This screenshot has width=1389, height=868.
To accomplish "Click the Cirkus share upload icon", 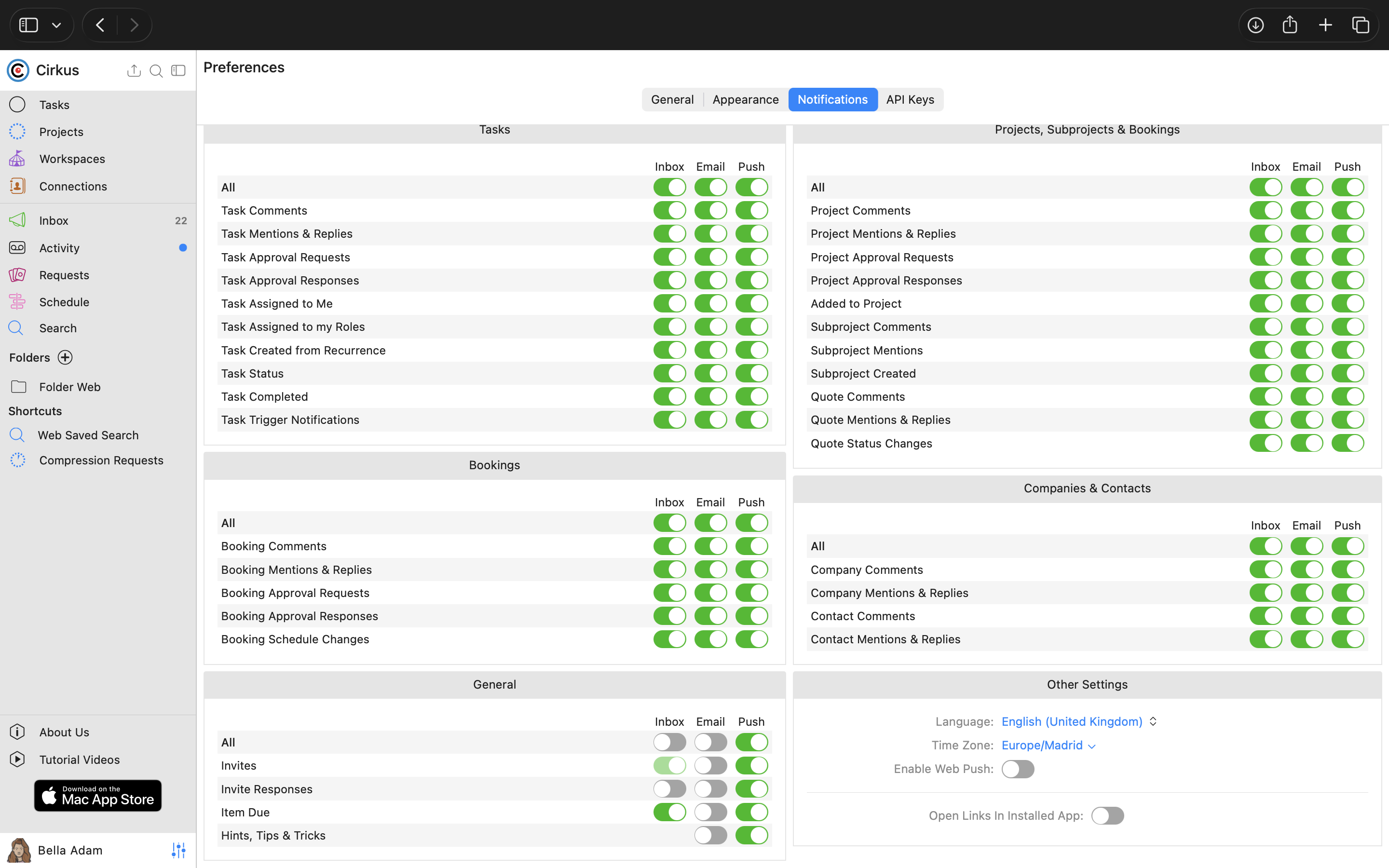I will click(134, 70).
